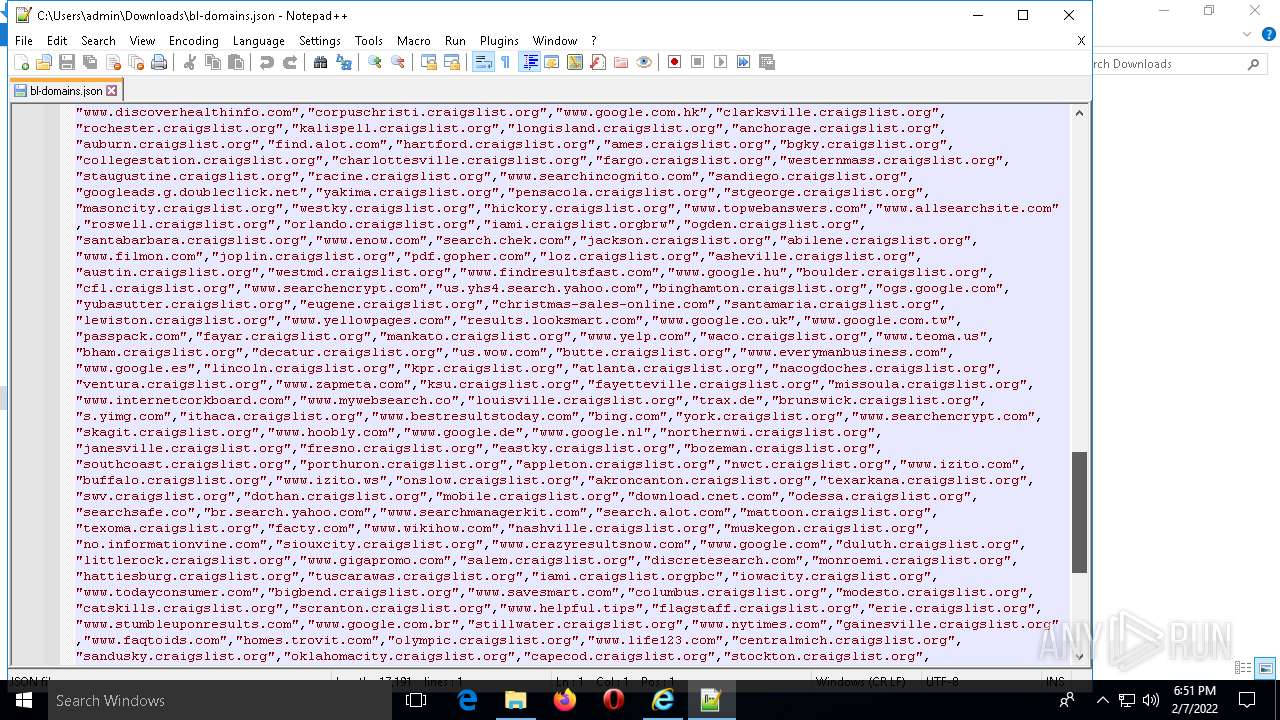Switch Explorer window to large icons view
1280x720 pixels.
tap(1265, 668)
